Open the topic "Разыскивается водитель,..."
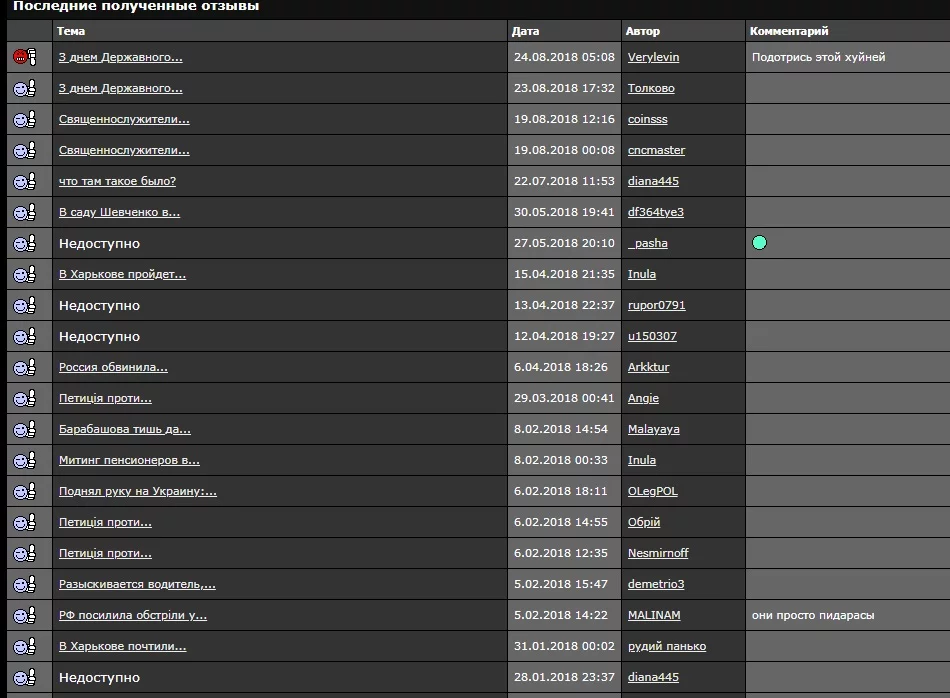Screen dimensions: 950x698 point(137,584)
